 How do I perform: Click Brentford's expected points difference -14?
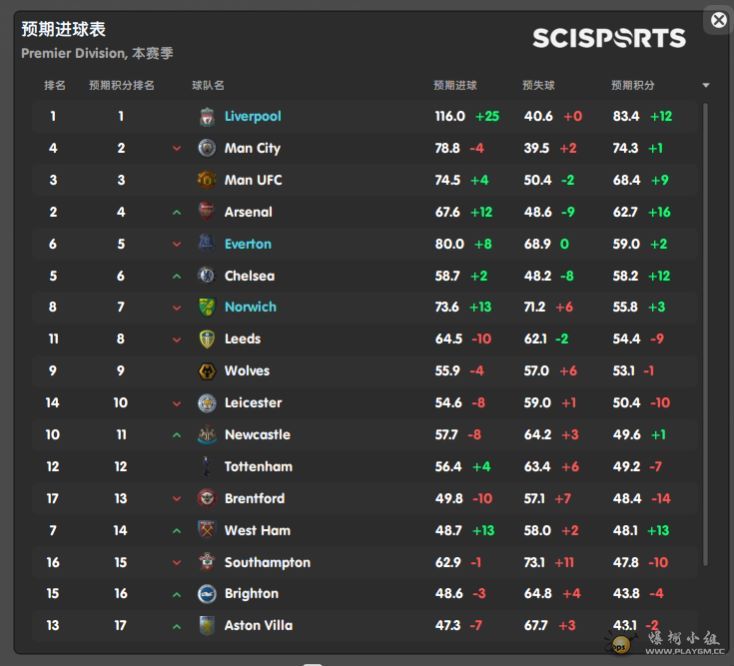point(661,498)
